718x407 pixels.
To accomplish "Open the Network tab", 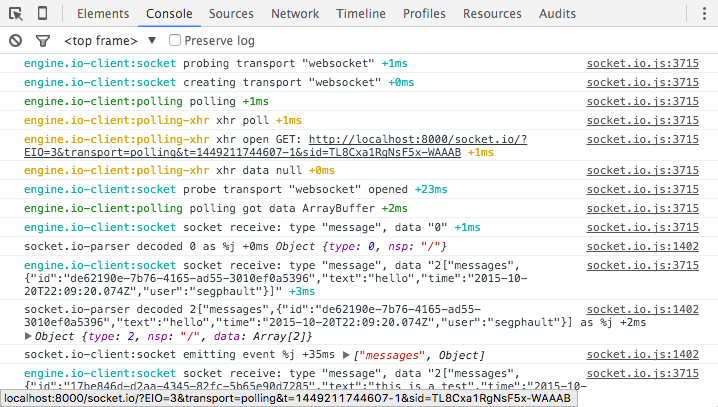I will [x=295, y=14].
